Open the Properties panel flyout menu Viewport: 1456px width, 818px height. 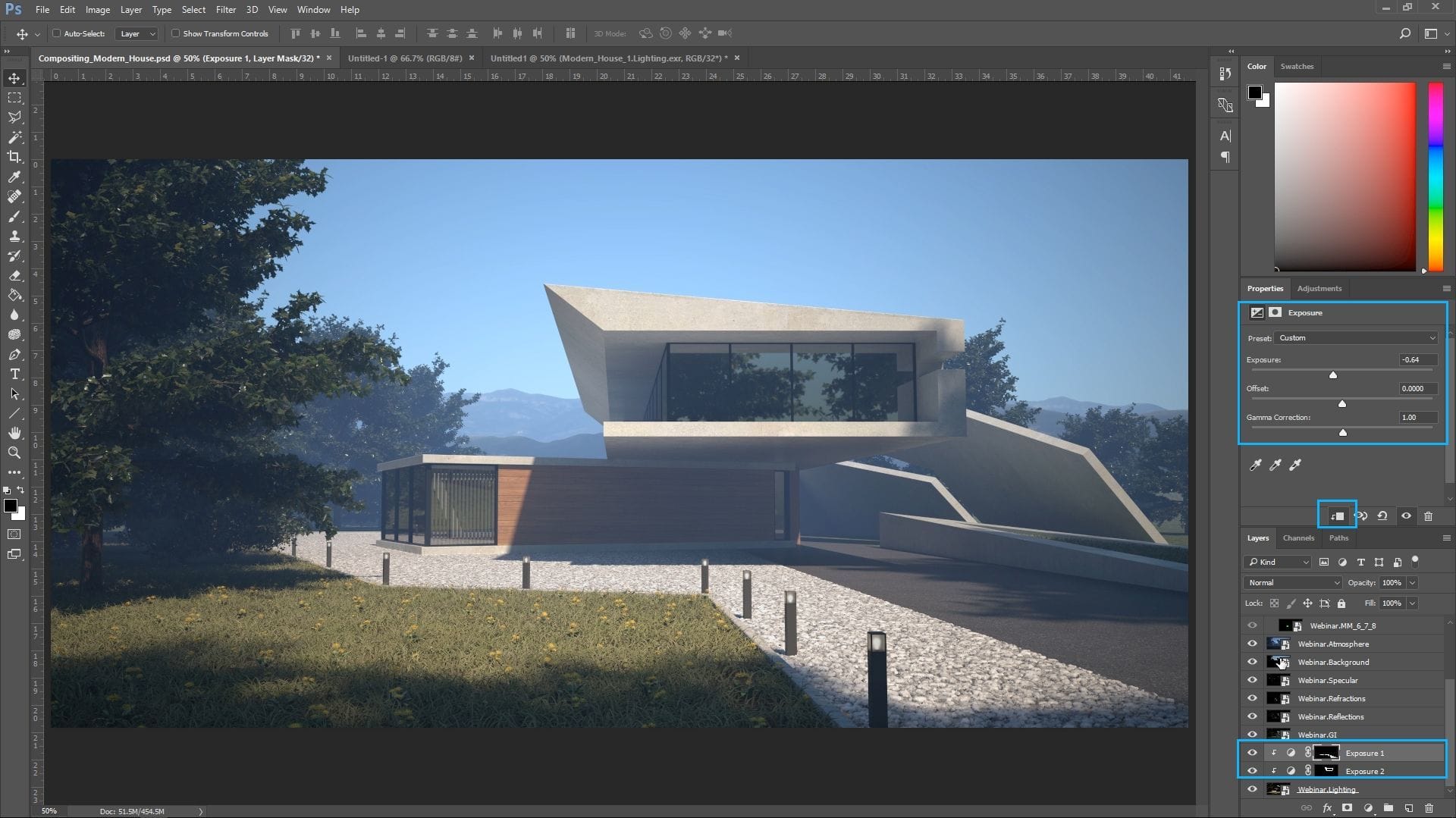pos(1446,289)
